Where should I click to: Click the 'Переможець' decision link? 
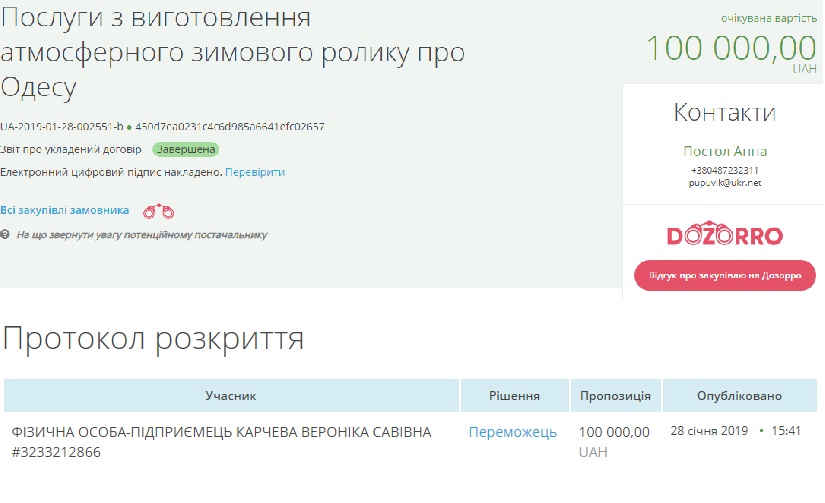tap(513, 432)
